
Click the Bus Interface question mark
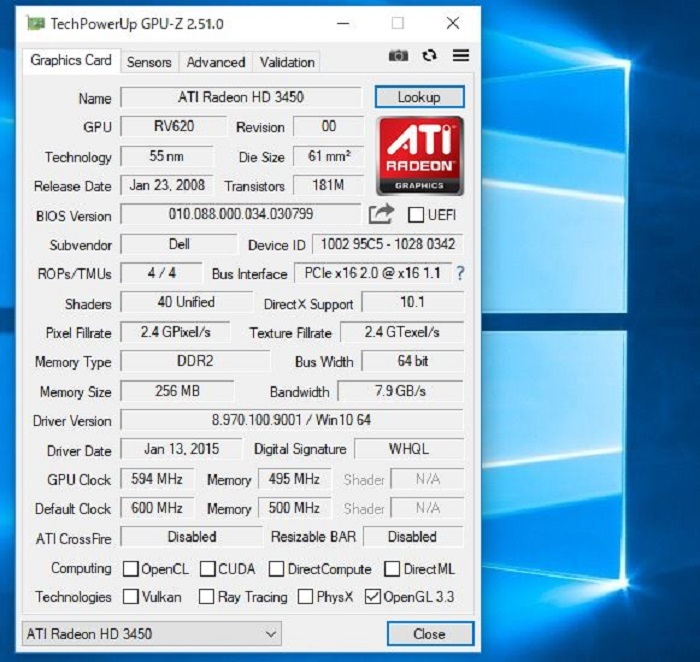[x=460, y=273]
